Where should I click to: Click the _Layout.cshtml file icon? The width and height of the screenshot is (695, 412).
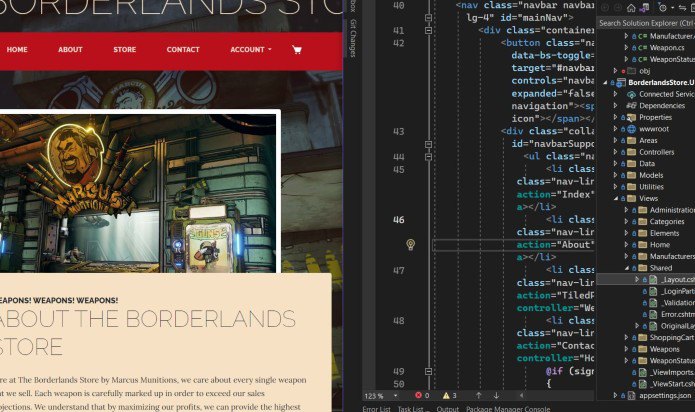(653, 280)
